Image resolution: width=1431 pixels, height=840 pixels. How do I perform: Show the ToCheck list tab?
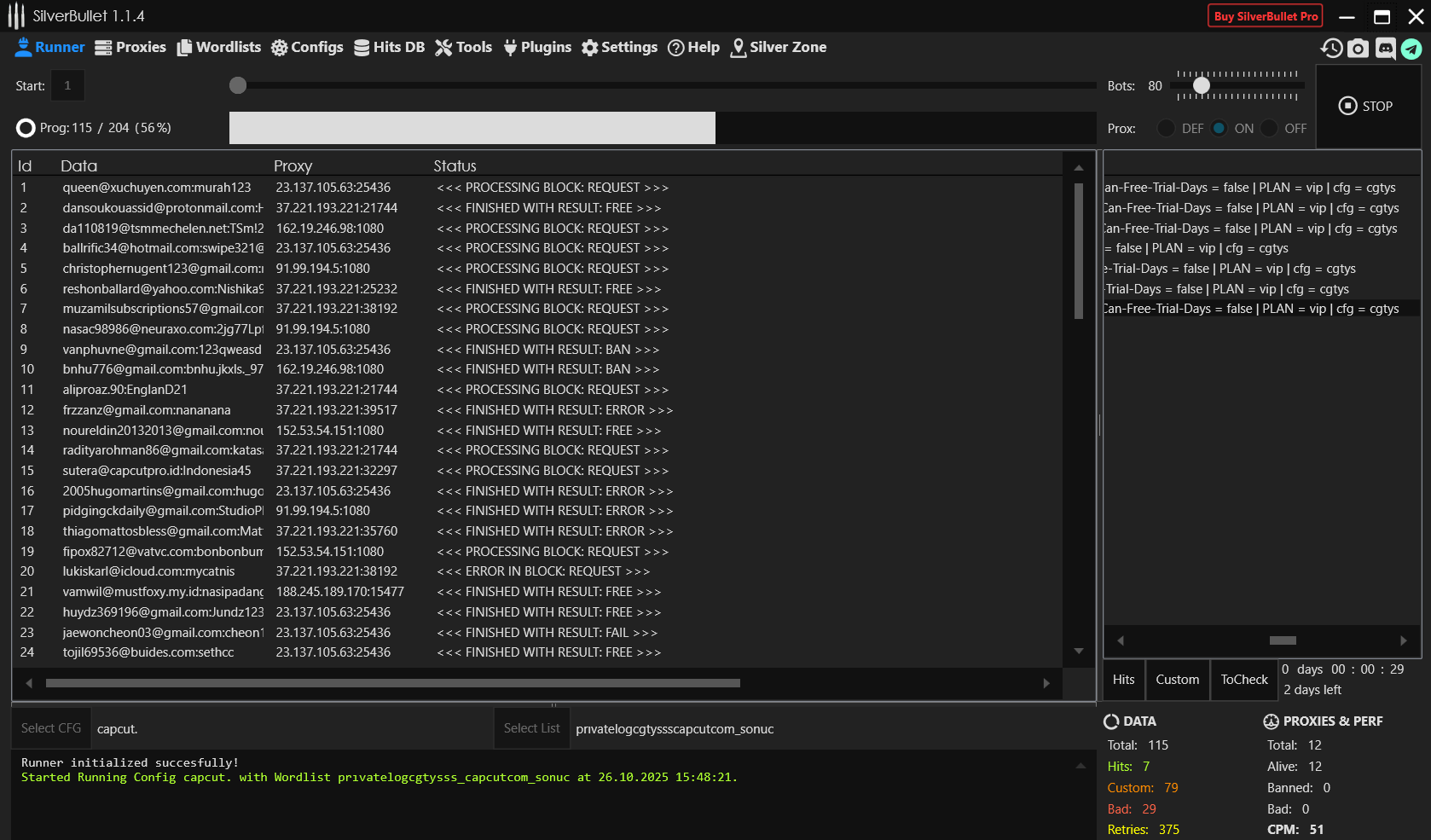point(1243,680)
